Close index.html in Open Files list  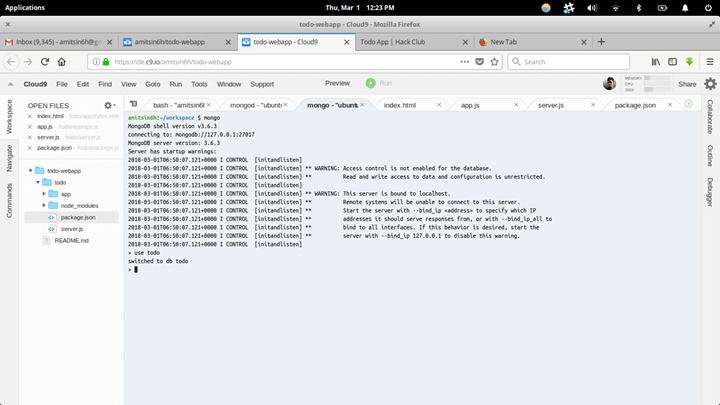coord(30,116)
